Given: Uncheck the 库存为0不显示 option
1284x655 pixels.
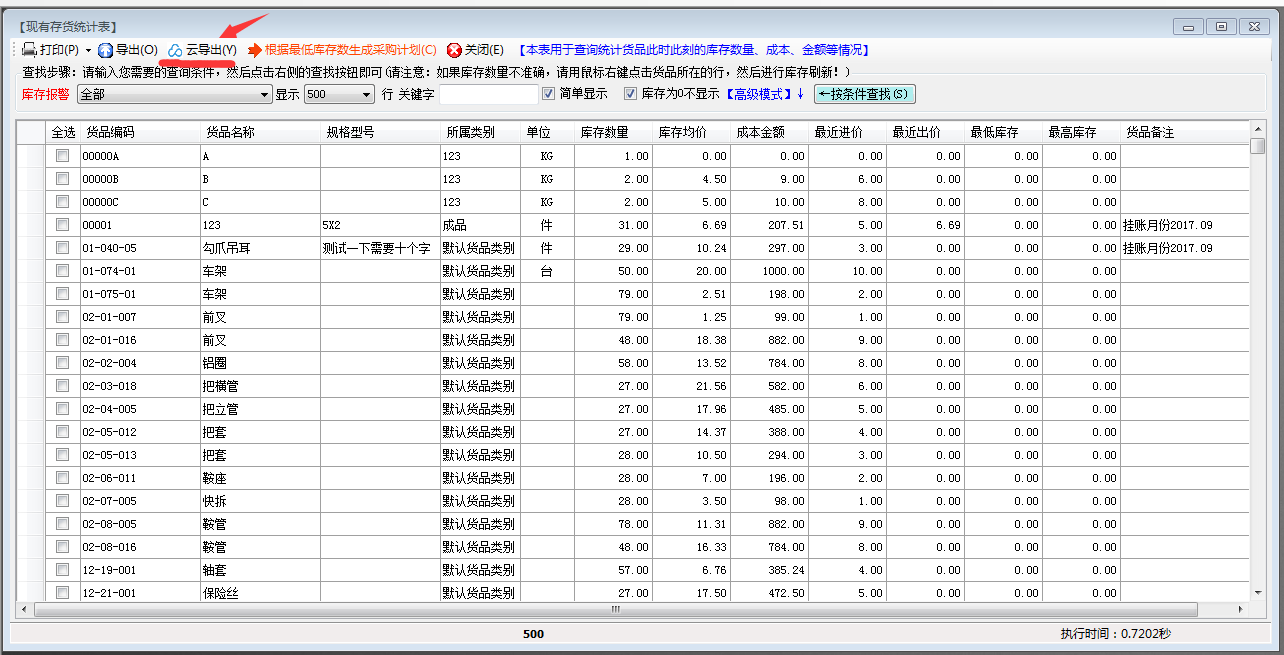Looking at the screenshot, I should 630,94.
